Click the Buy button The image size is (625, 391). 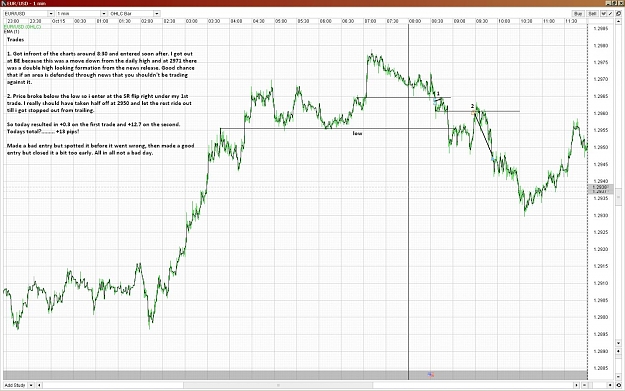[578, 14]
